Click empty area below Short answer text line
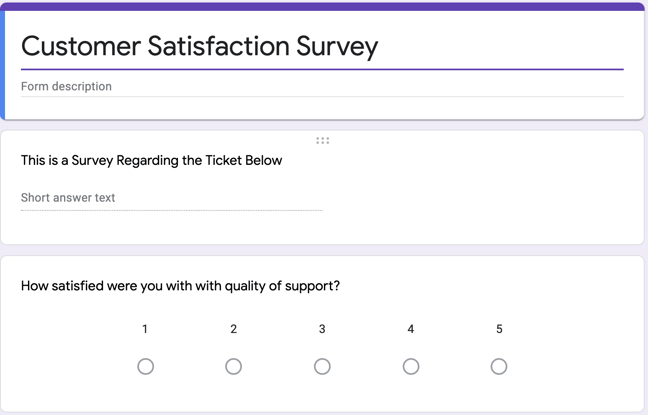 point(170,227)
